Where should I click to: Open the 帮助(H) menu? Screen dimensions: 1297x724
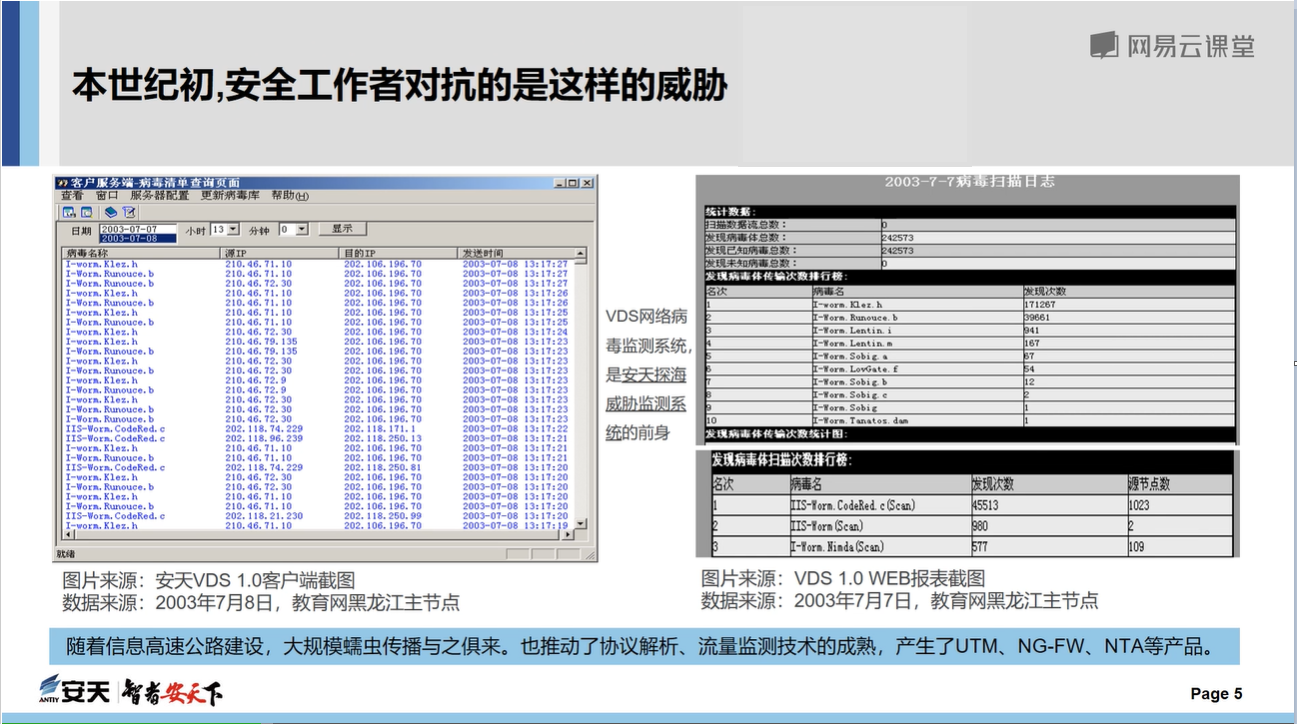coord(290,195)
